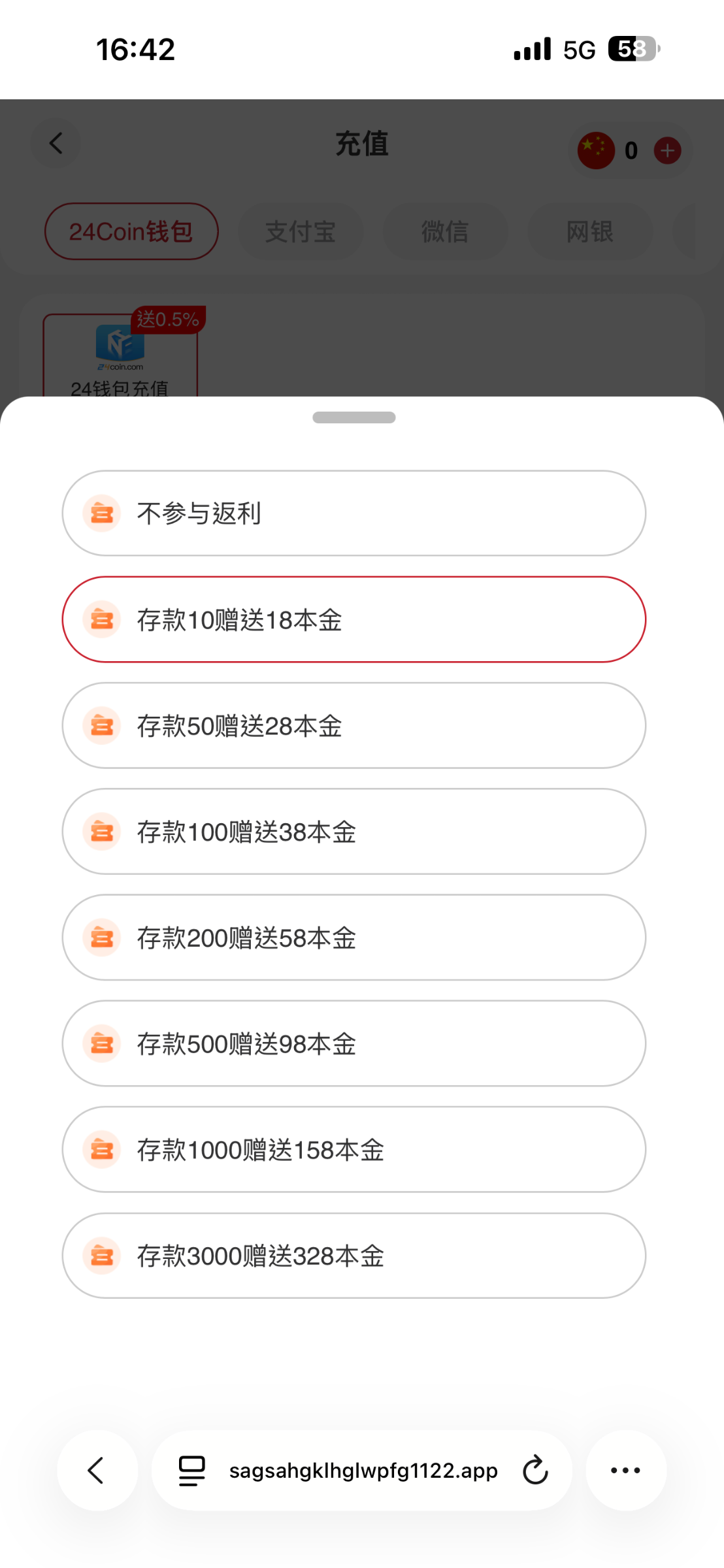
Task: Choose 存款10赠送18本金 bonus option
Action: 354,619
